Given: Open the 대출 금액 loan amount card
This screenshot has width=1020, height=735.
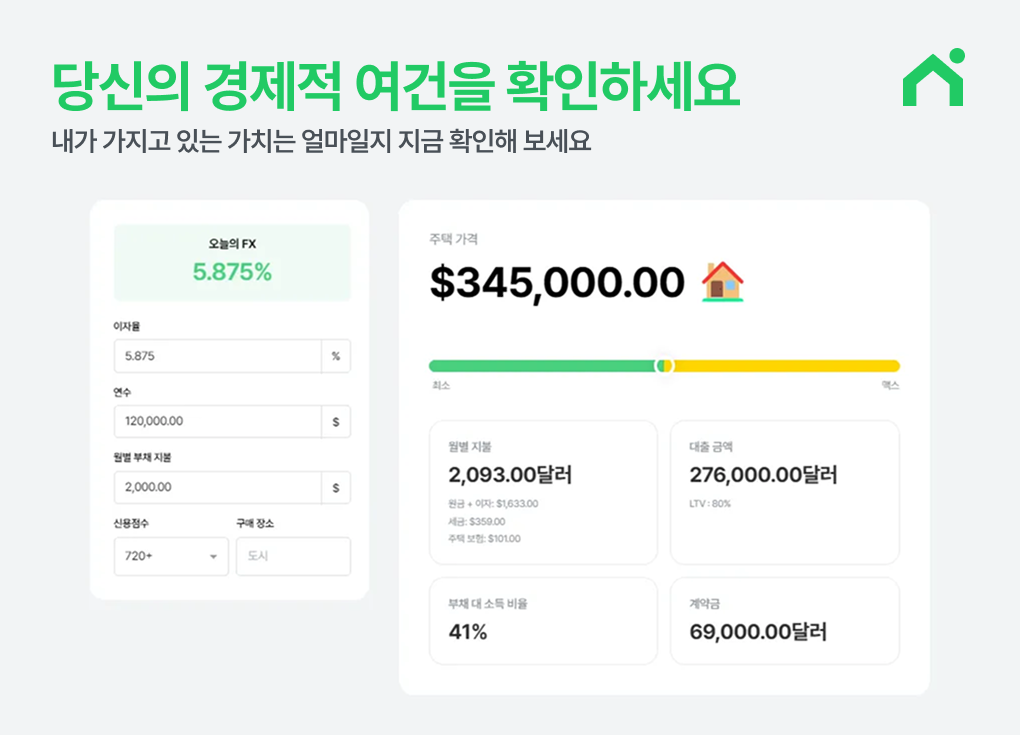Looking at the screenshot, I should click(784, 492).
